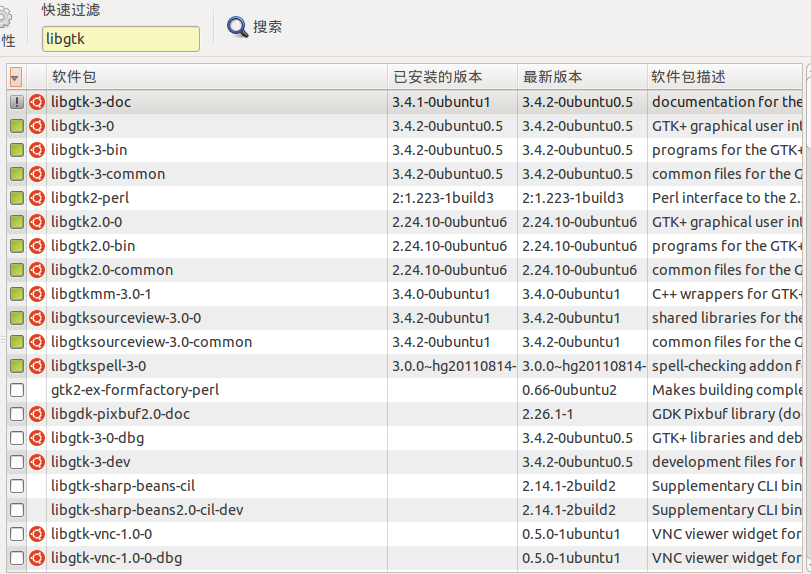Click the Ubuntu icon beside libgtk2.0-0
This screenshot has width=811, height=574.
click(x=37, y=222)
